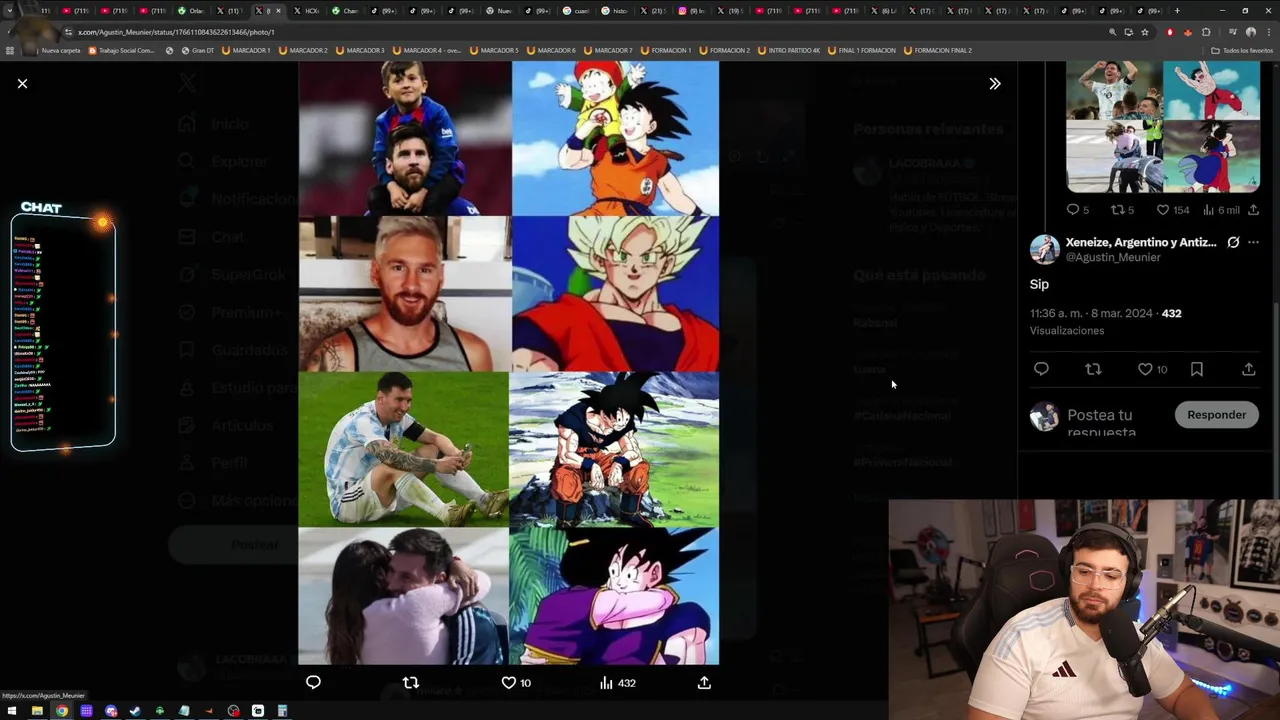Share the Sip tweet from the side panel
This screenshot has height=720, width=1280.
click(x=1248, y=369)
